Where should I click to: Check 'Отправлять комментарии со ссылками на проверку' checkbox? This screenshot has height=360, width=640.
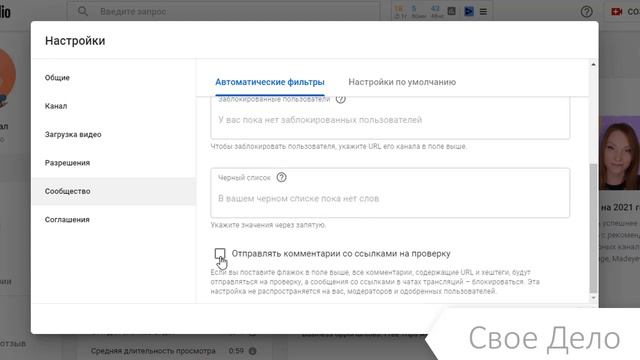220,253
